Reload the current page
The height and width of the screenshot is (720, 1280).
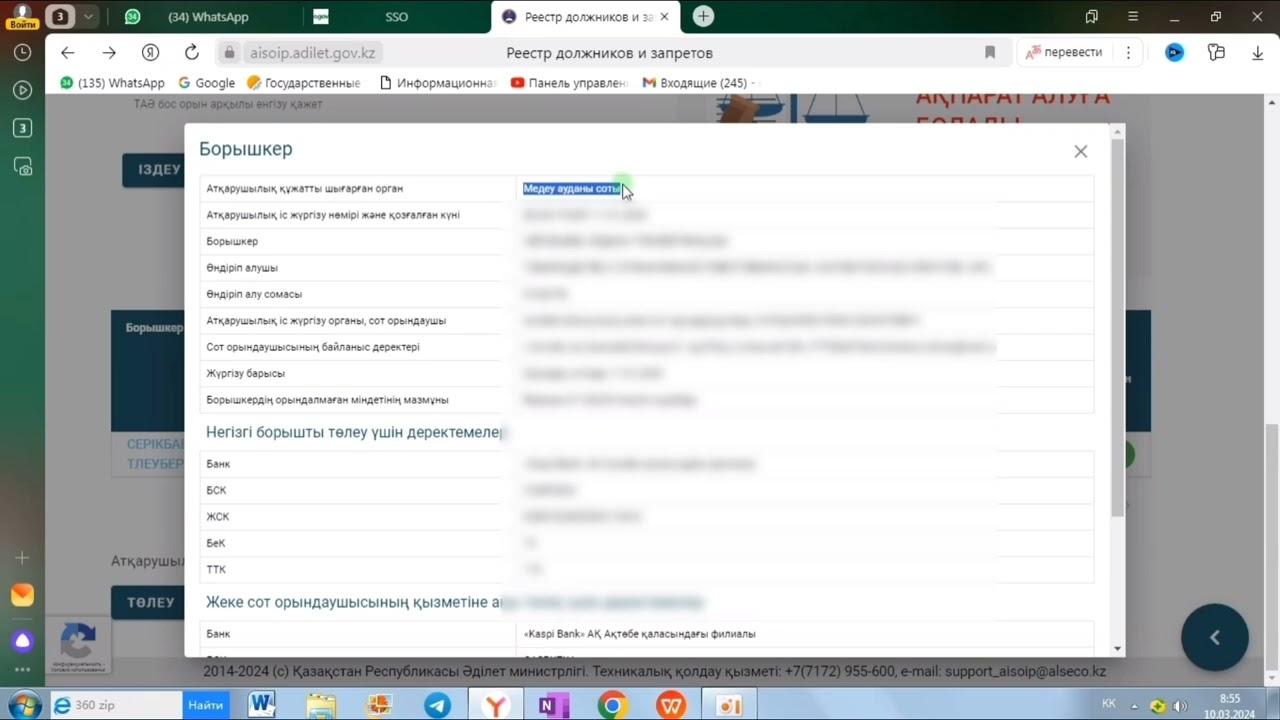click(x=192, y=53)
